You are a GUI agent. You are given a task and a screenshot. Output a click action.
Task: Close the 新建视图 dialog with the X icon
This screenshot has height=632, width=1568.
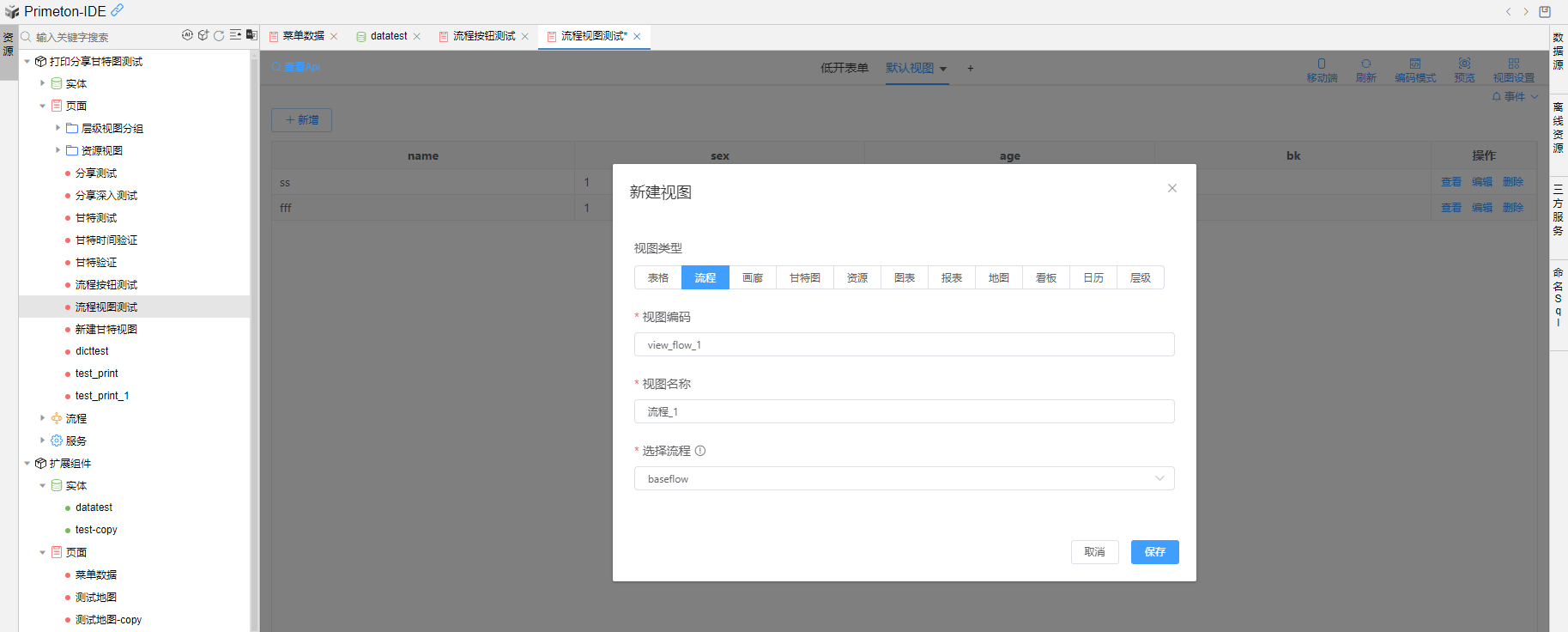point(1171,188)
